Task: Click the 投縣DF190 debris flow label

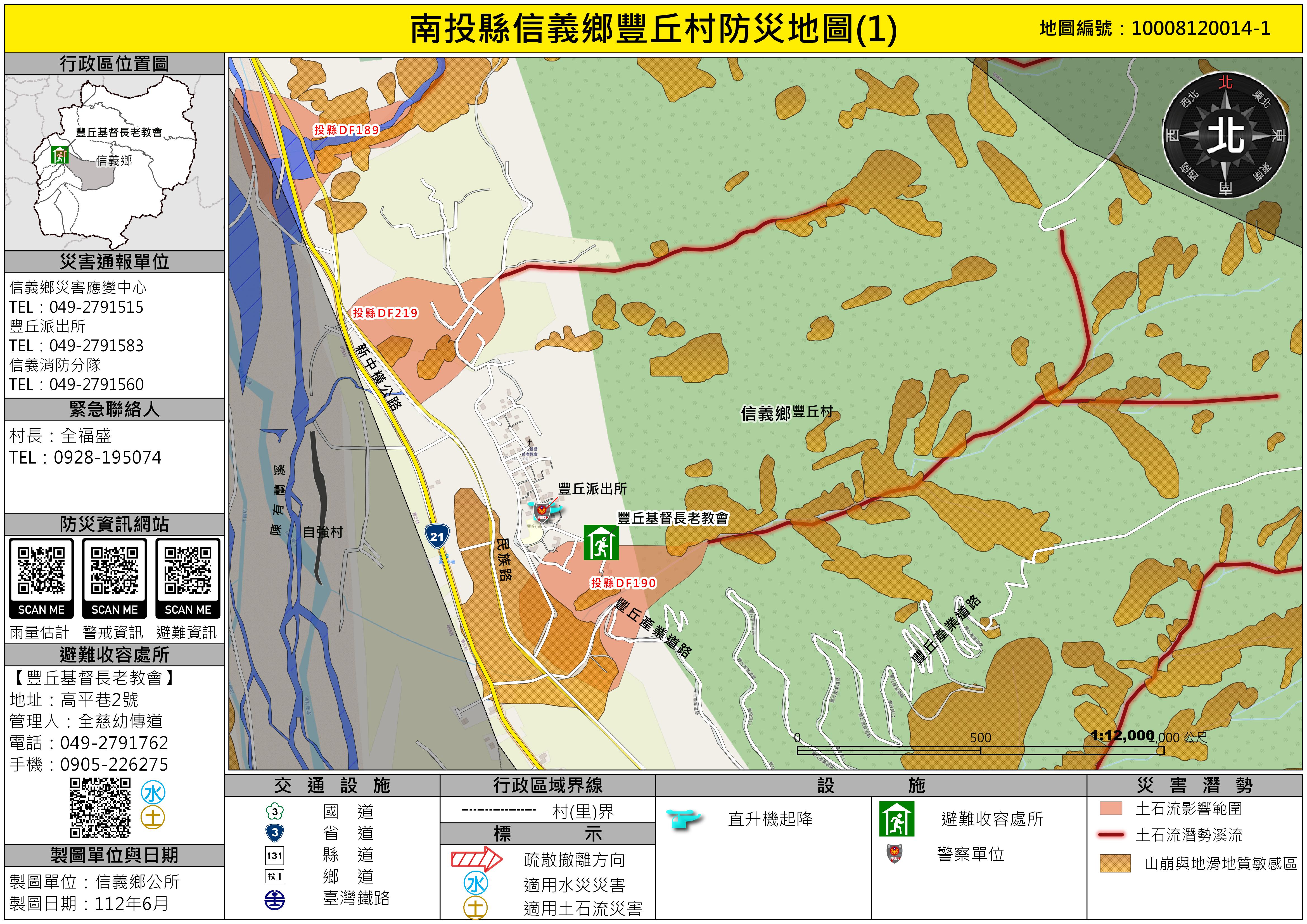Action: click(x=623, y=583)
